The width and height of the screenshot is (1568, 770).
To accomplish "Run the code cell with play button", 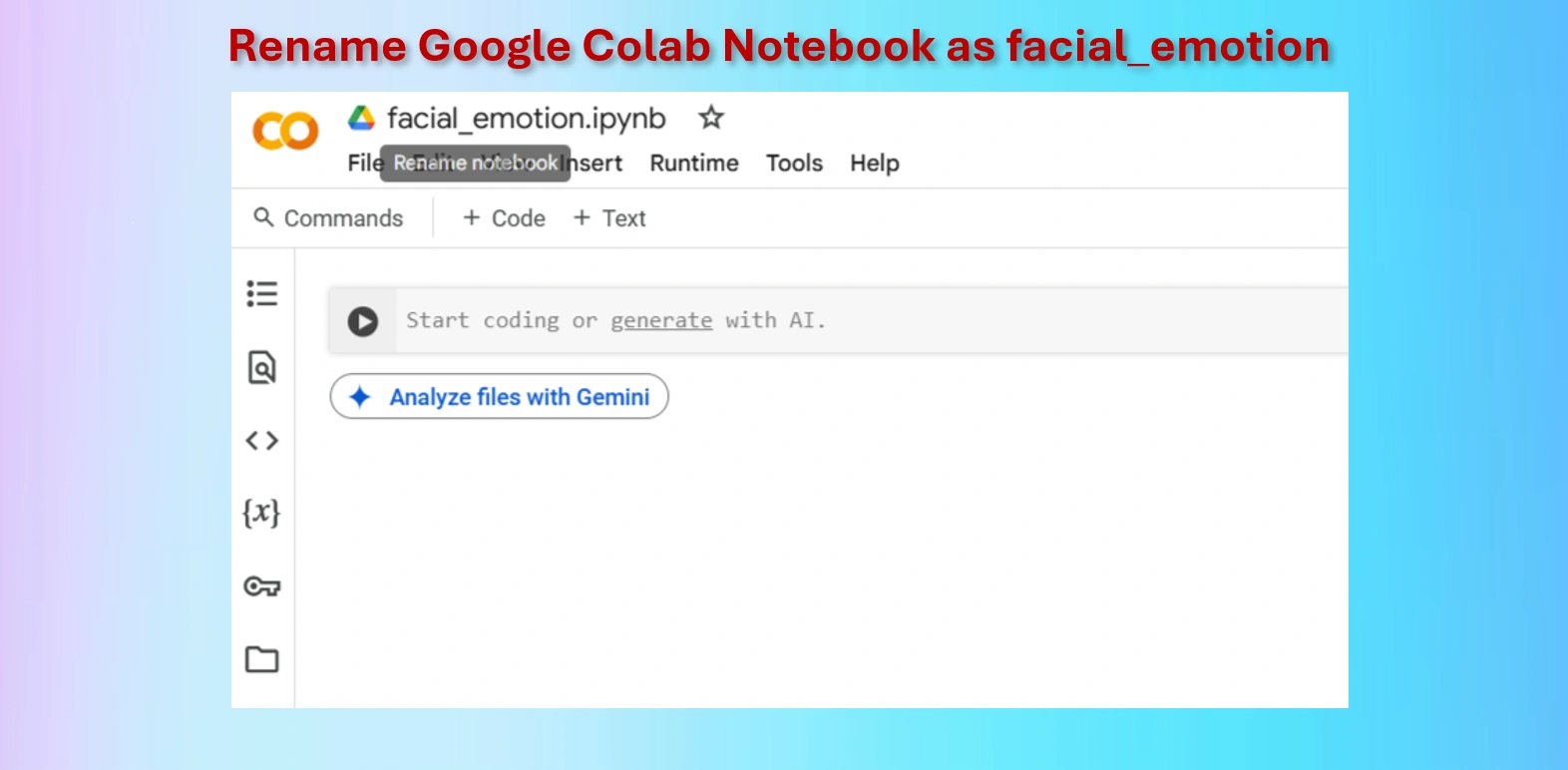I will (x=363, y=321).
